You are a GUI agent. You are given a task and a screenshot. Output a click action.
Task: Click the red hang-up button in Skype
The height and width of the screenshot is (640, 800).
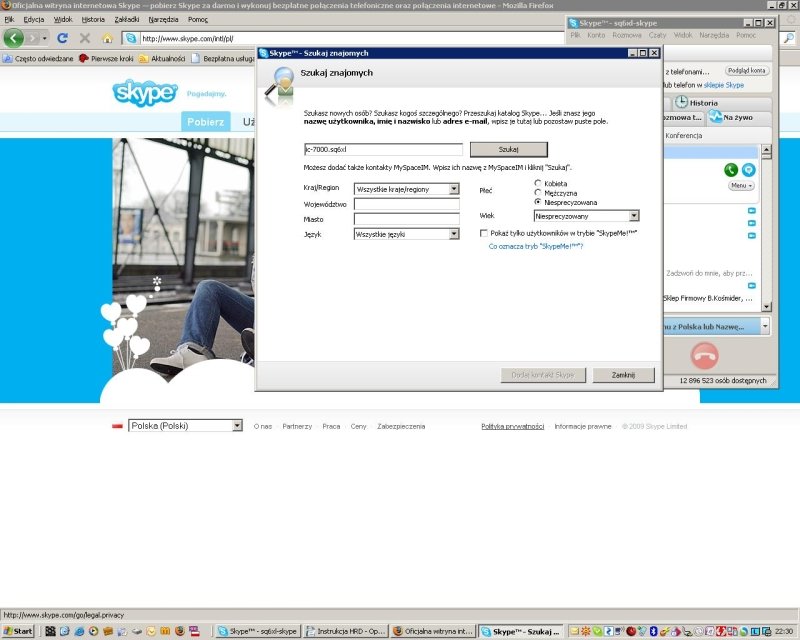point(705,355)
